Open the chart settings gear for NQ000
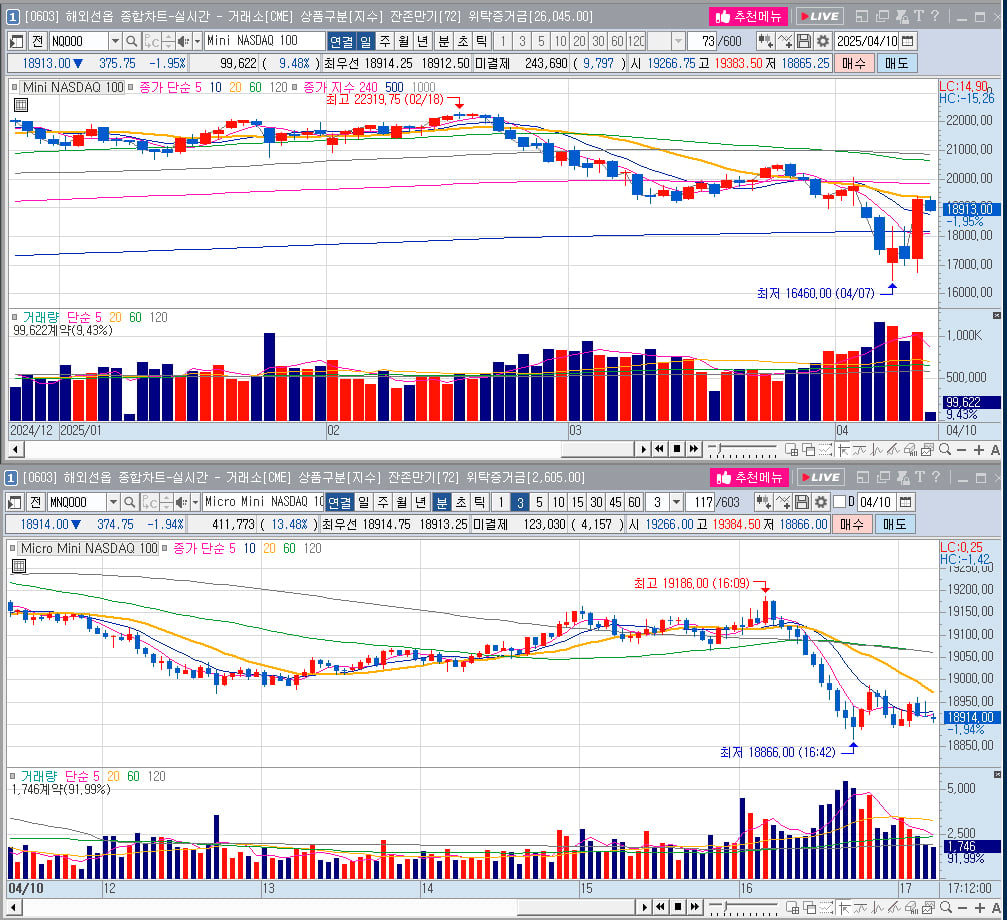 click(x=822, y=41)
